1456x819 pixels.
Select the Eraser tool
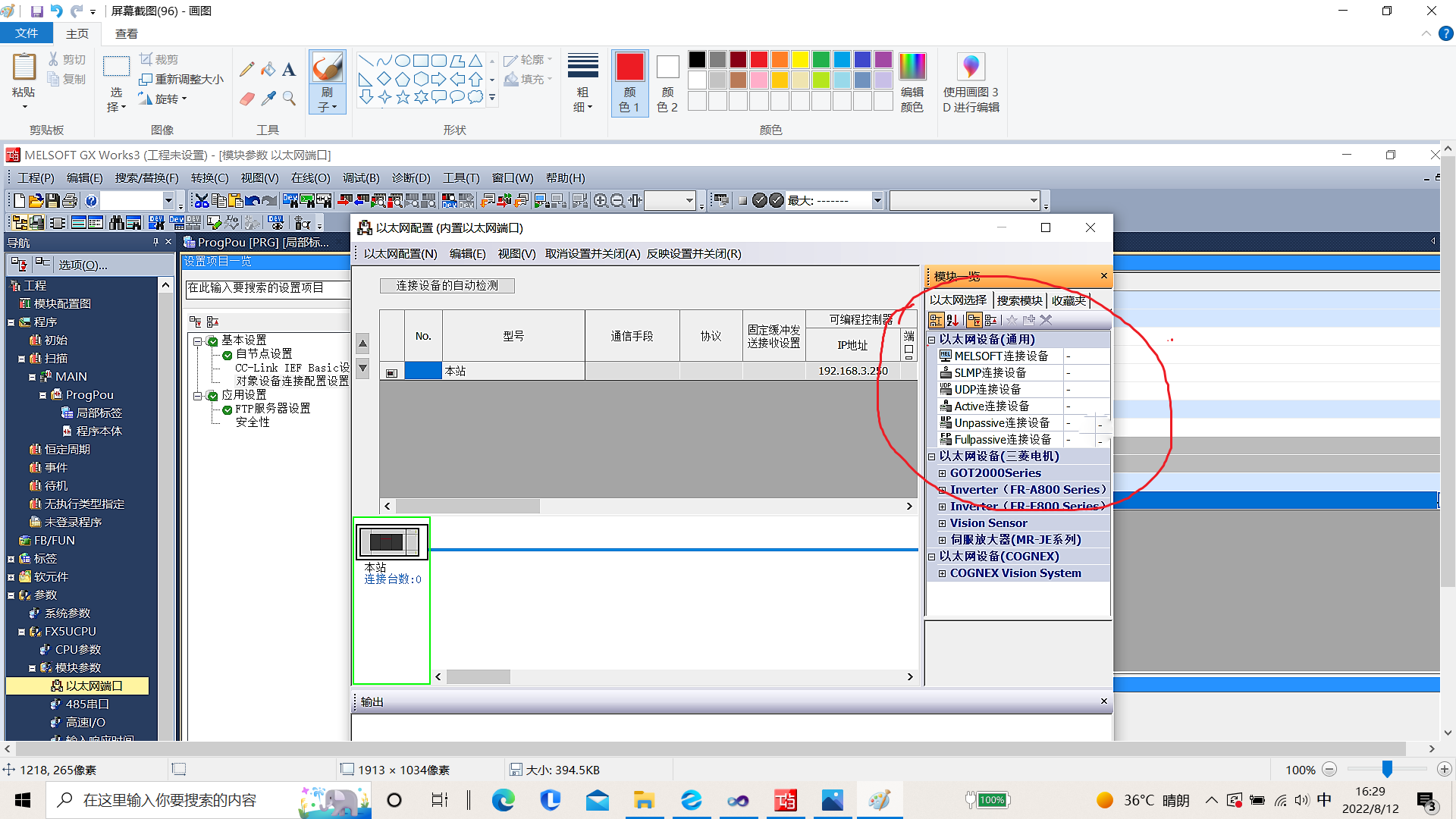point(246,99)
